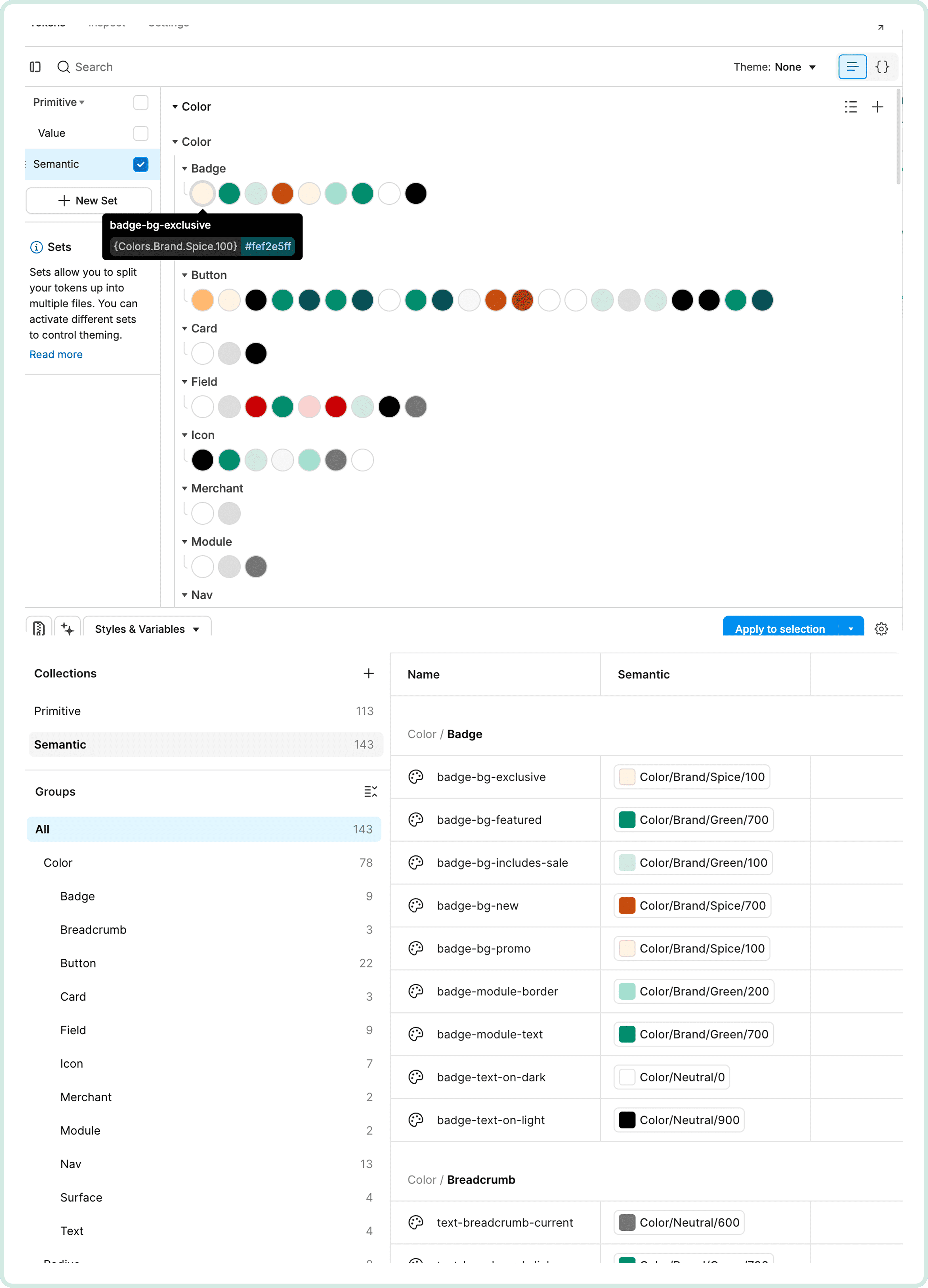The image size is (928, 1288).
Task: Add a new collection with plus icon
Action: pos(369,673)
